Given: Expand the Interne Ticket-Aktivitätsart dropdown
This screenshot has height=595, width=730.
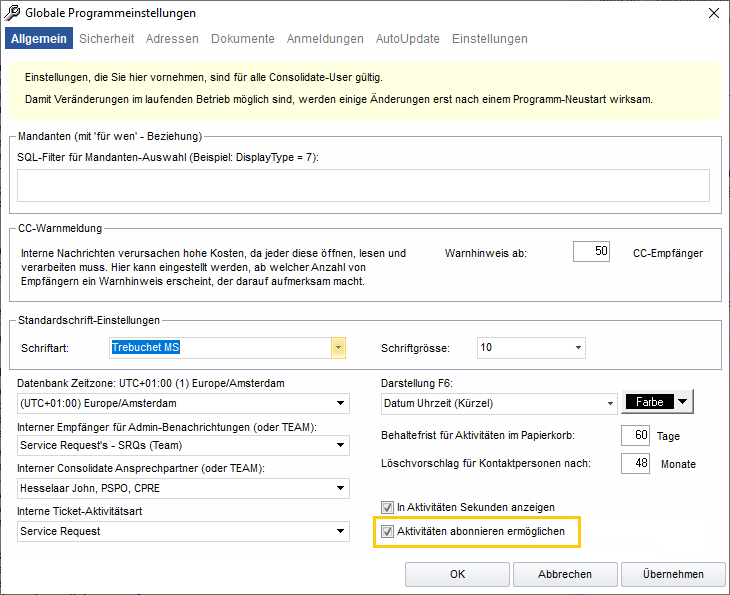Looking at the screenshot, I should pos(342,531).
